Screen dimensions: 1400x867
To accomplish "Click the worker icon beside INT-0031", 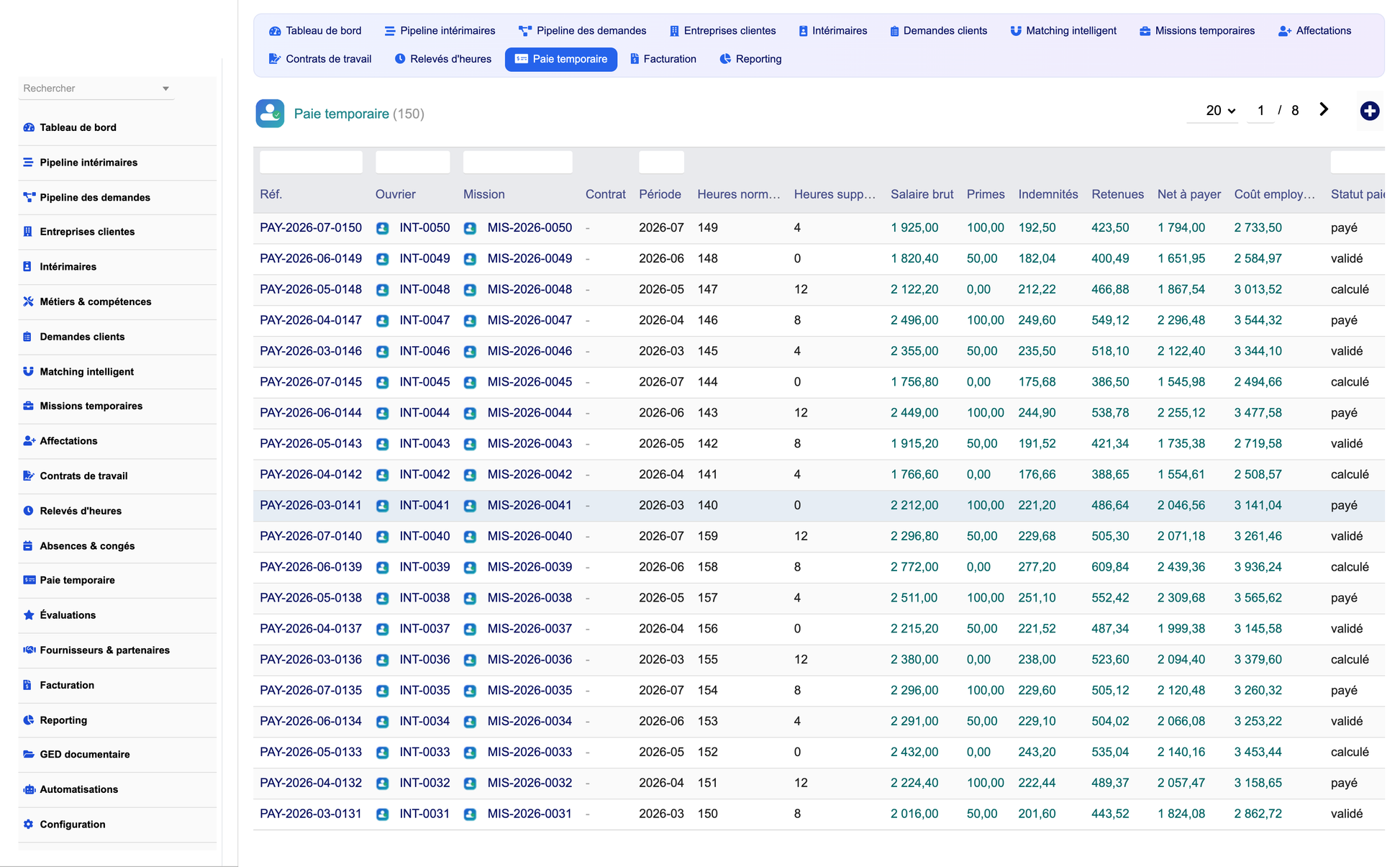I will tap(383, 814).
